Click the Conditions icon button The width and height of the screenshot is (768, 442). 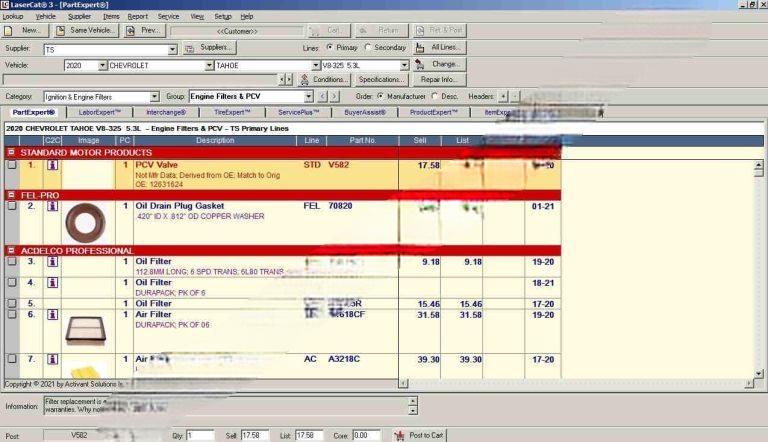coord(305,79)
